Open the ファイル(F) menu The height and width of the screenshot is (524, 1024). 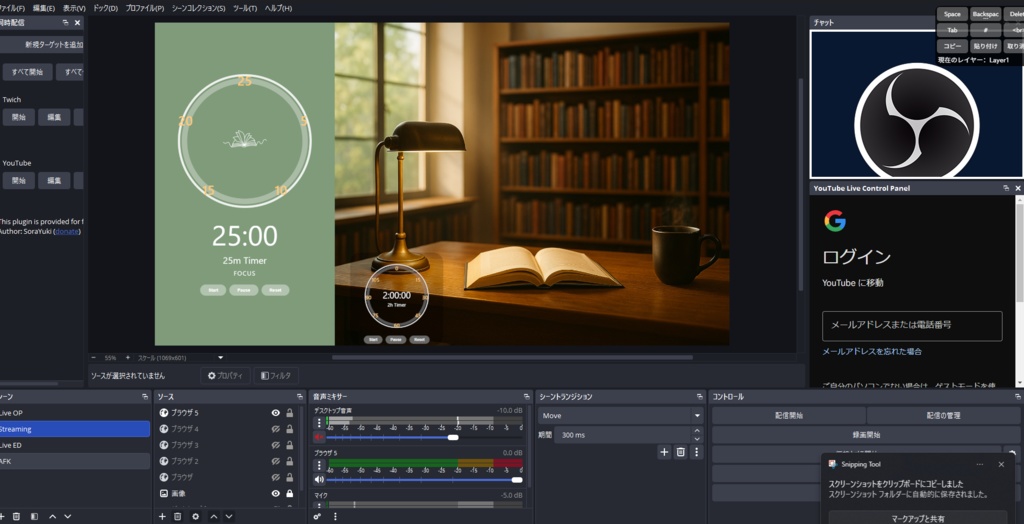[12, 8]
